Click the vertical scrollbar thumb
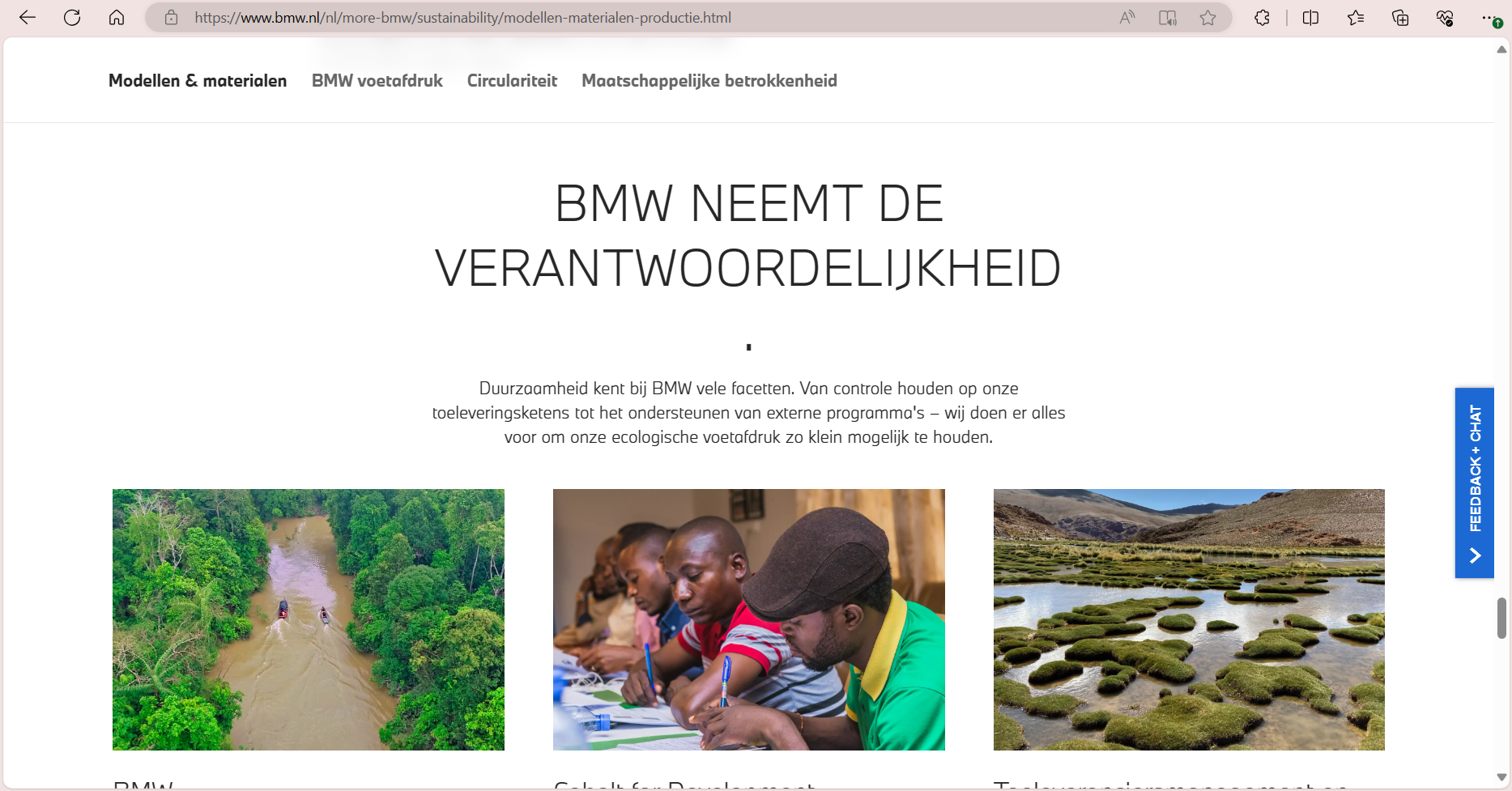Viewport: 1512px width, 791px height. click(1501, 619)
